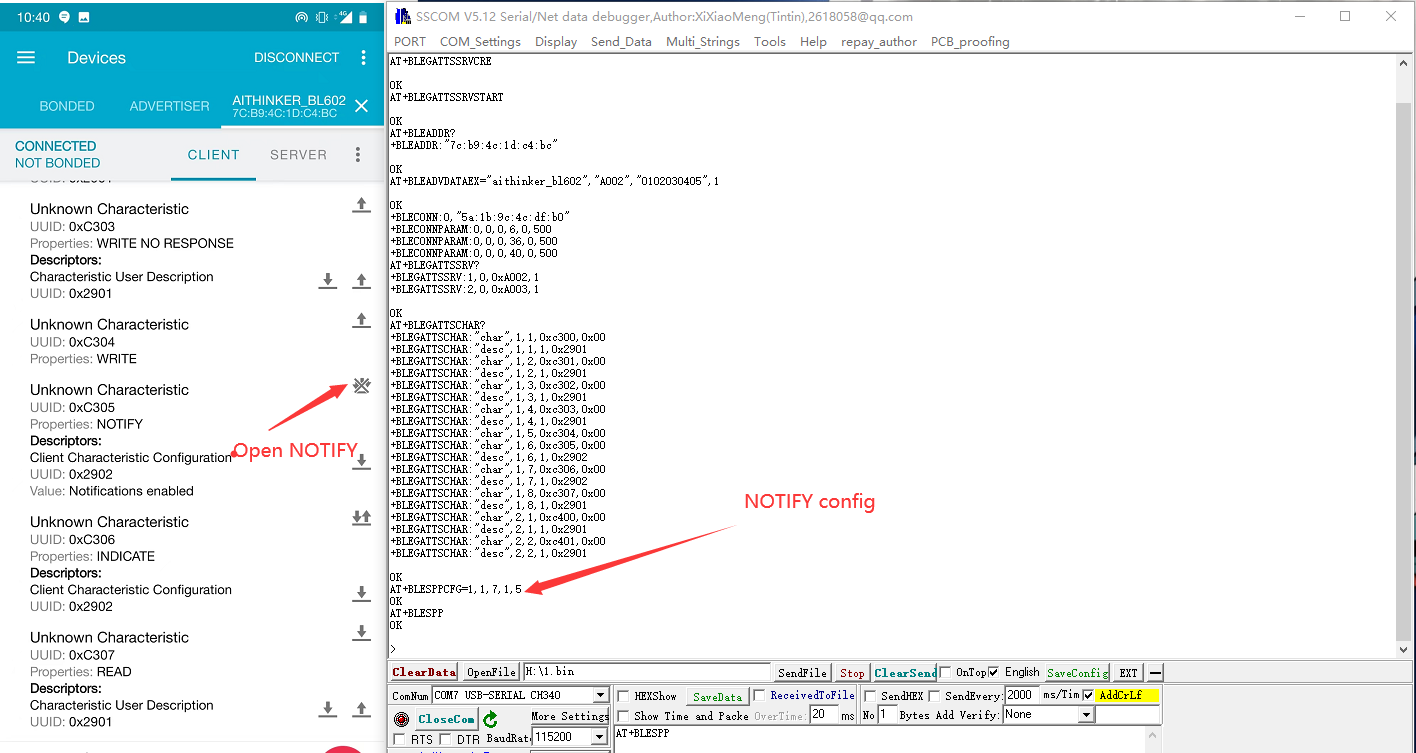Open the hamburger menu beside Devices

click(26, 58)
